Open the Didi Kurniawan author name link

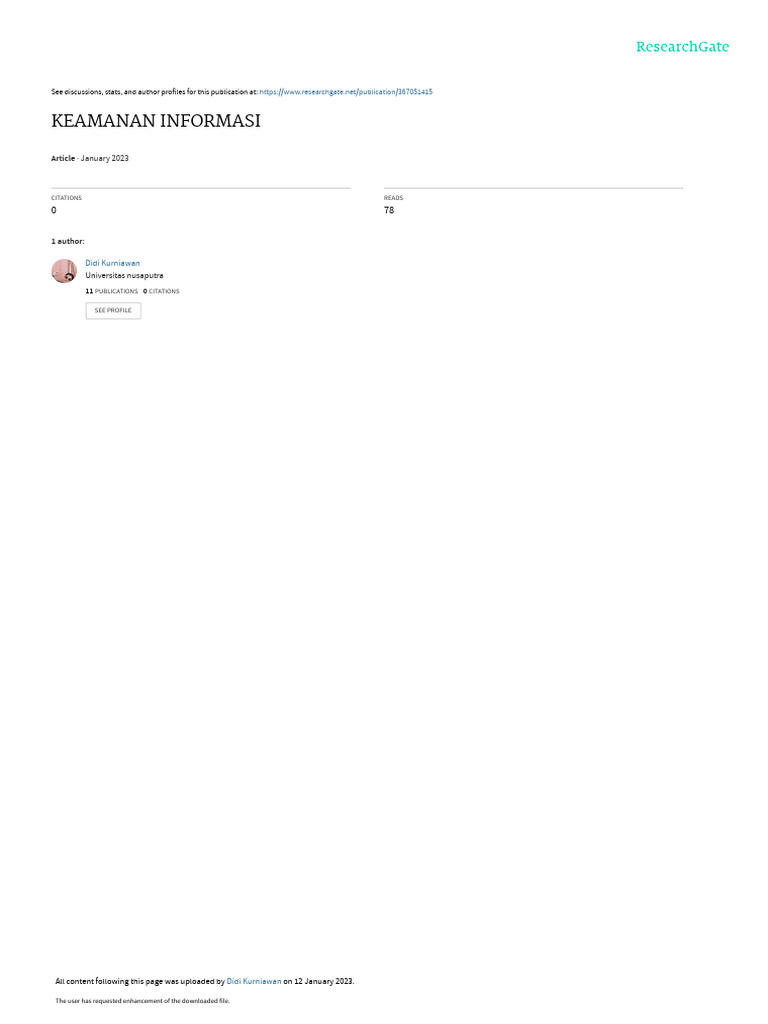point(112,263)
